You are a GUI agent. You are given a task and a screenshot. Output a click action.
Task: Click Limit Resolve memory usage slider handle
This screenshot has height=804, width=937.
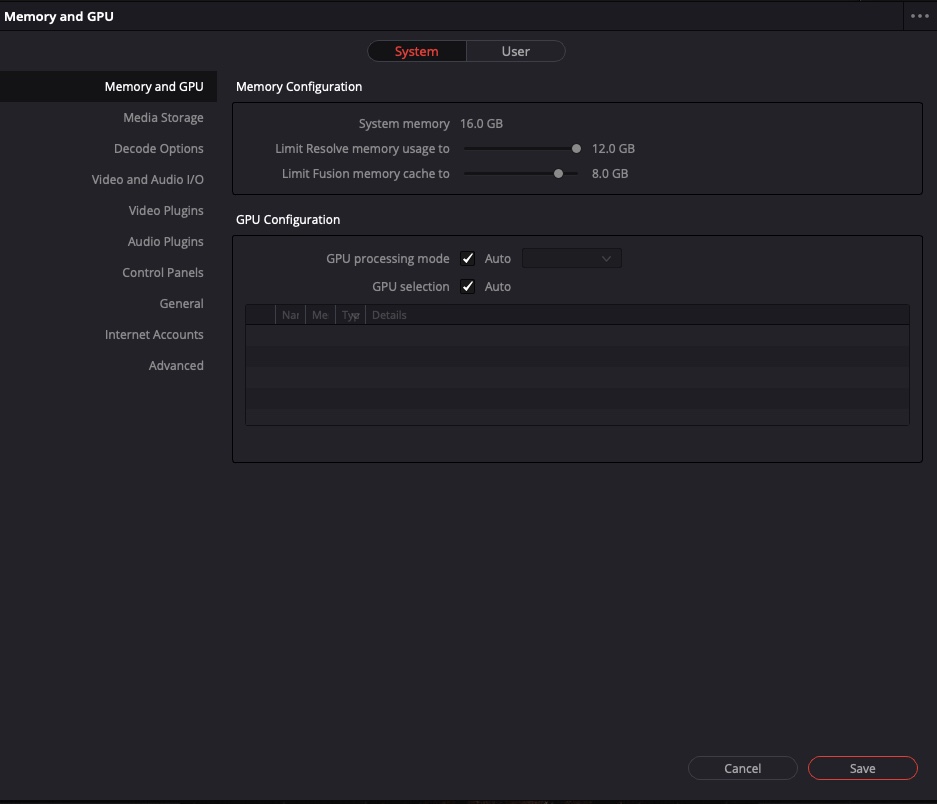point(576,149)
